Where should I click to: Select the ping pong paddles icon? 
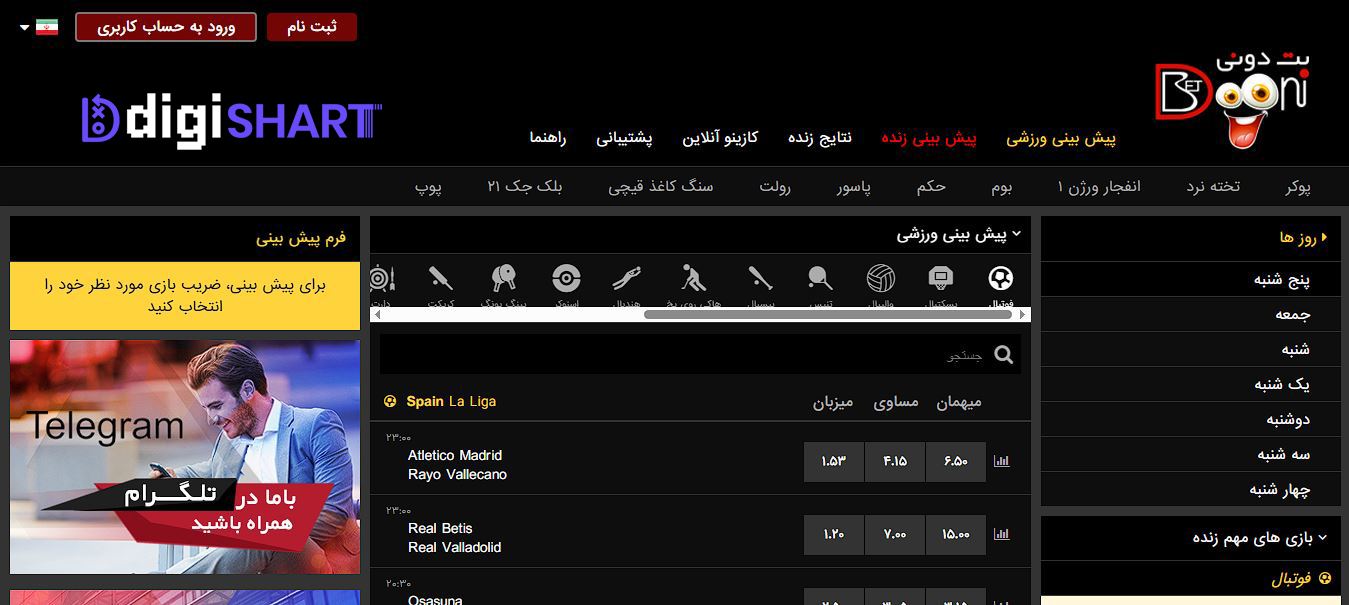[504, 278]
